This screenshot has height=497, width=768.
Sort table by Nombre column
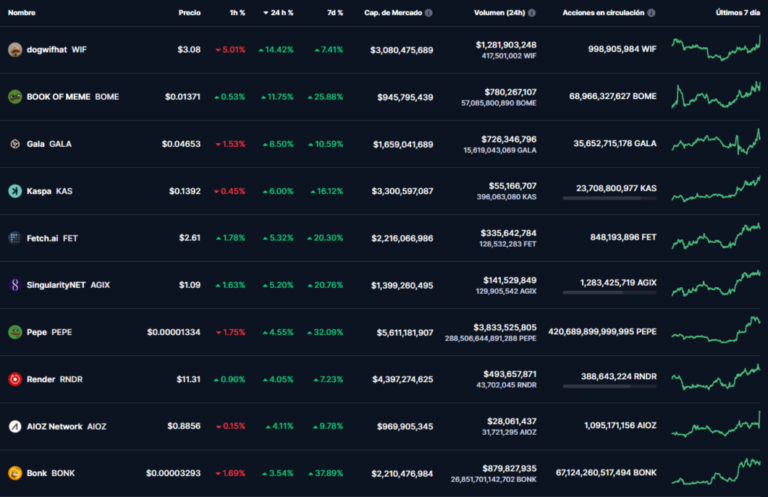[22, 13]
